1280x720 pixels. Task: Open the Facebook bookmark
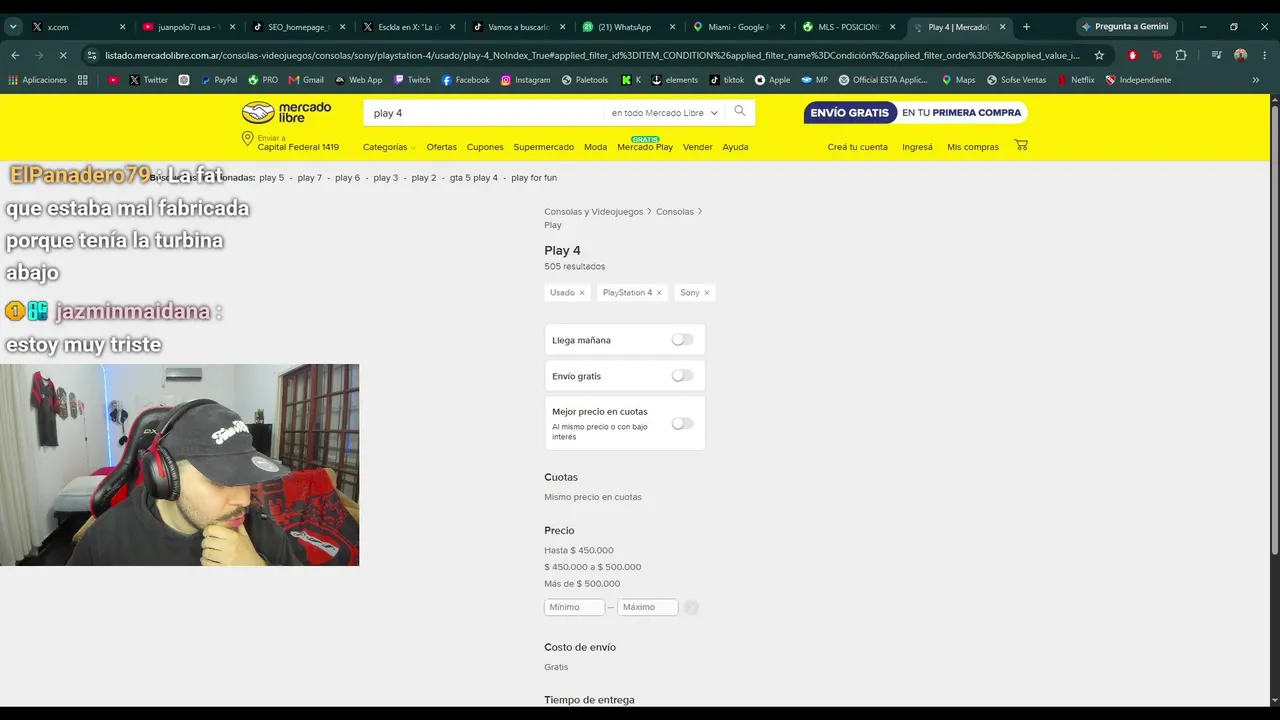point(465,80)
